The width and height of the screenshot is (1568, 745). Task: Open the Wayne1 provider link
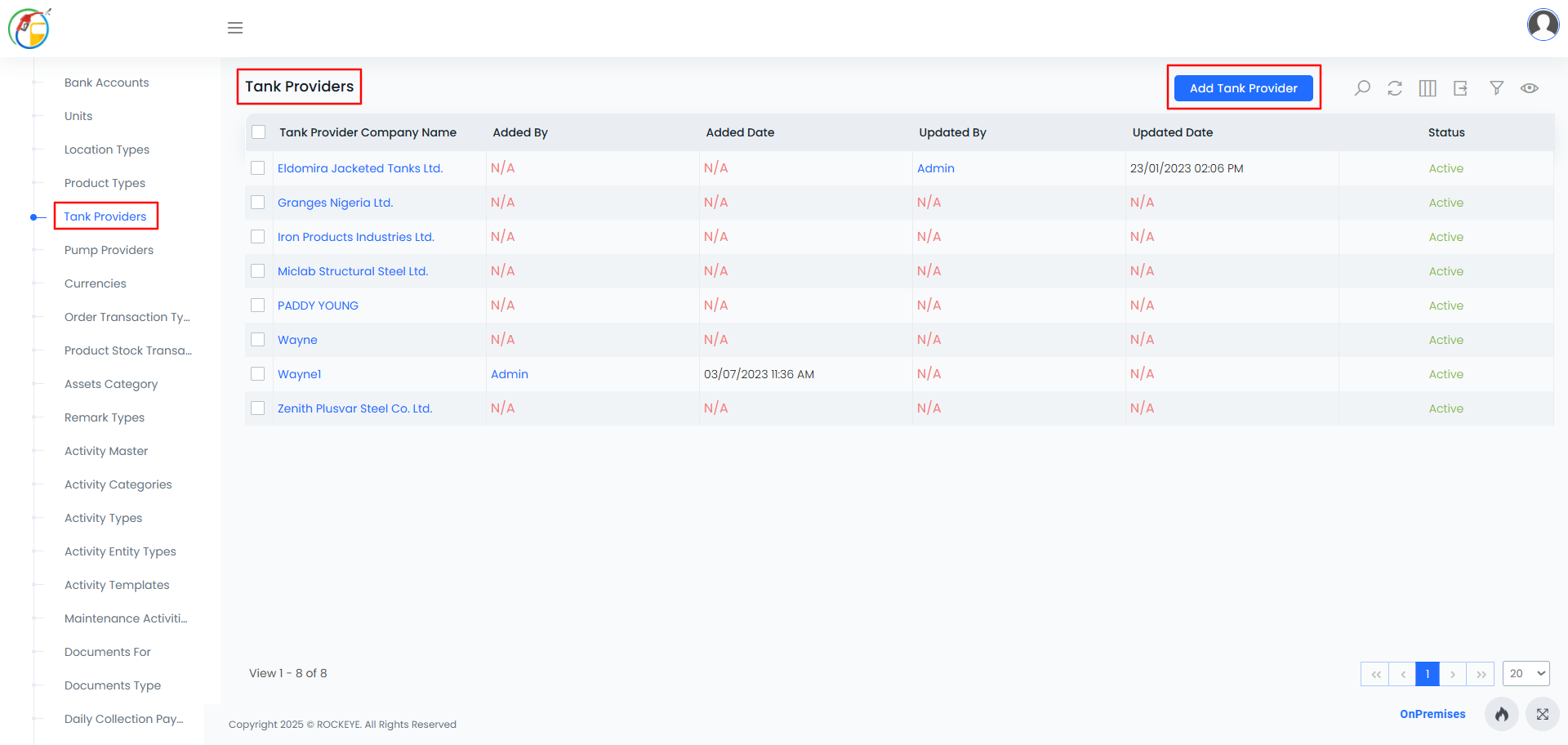[x=299, y=374]
